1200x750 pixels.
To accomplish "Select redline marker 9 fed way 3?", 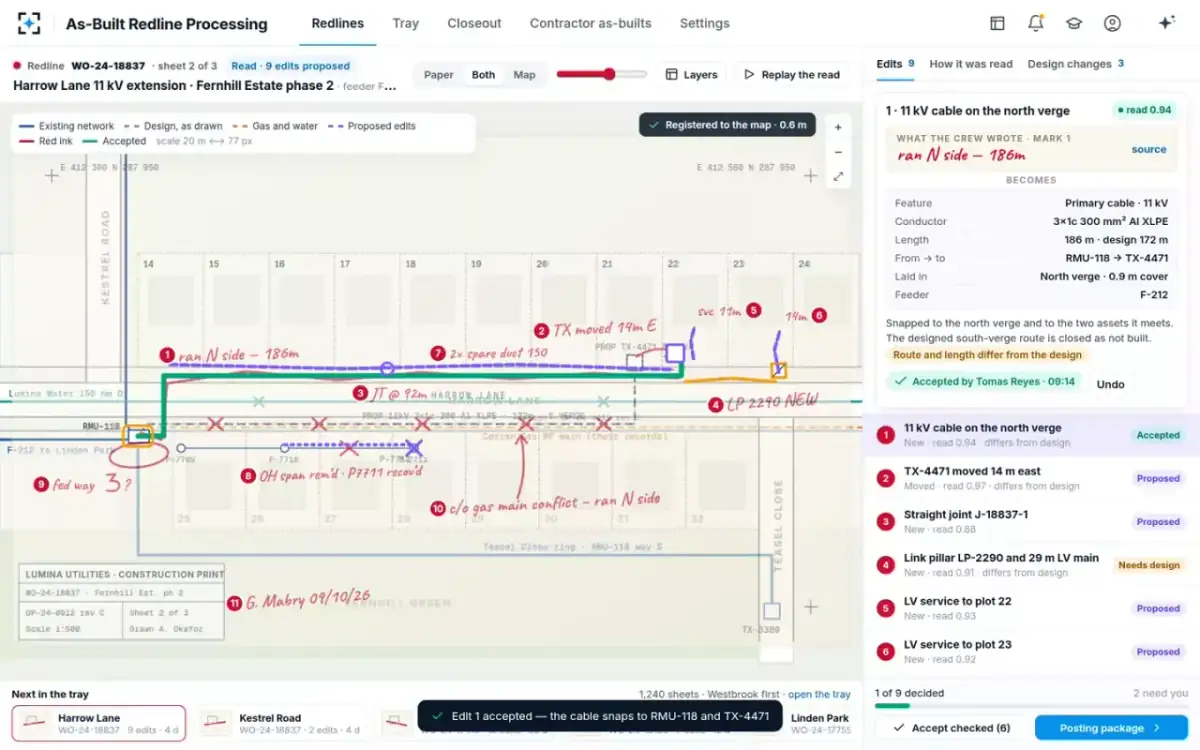I will tap(41, 484).
